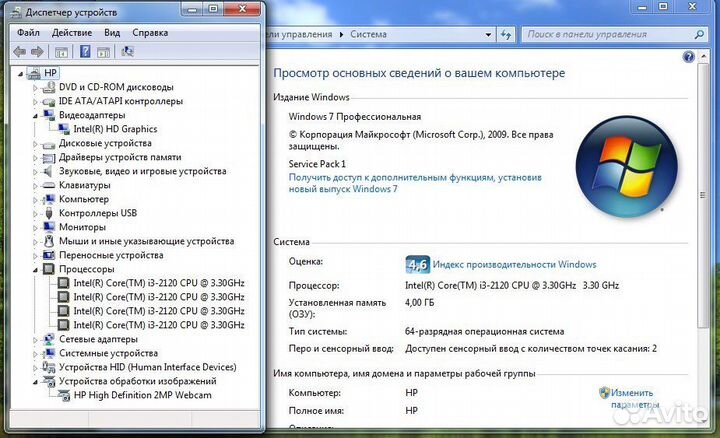Click the Получить доступ к дополнительным функциям link
This screenshot has width=720, height=438.
(415, 183)
